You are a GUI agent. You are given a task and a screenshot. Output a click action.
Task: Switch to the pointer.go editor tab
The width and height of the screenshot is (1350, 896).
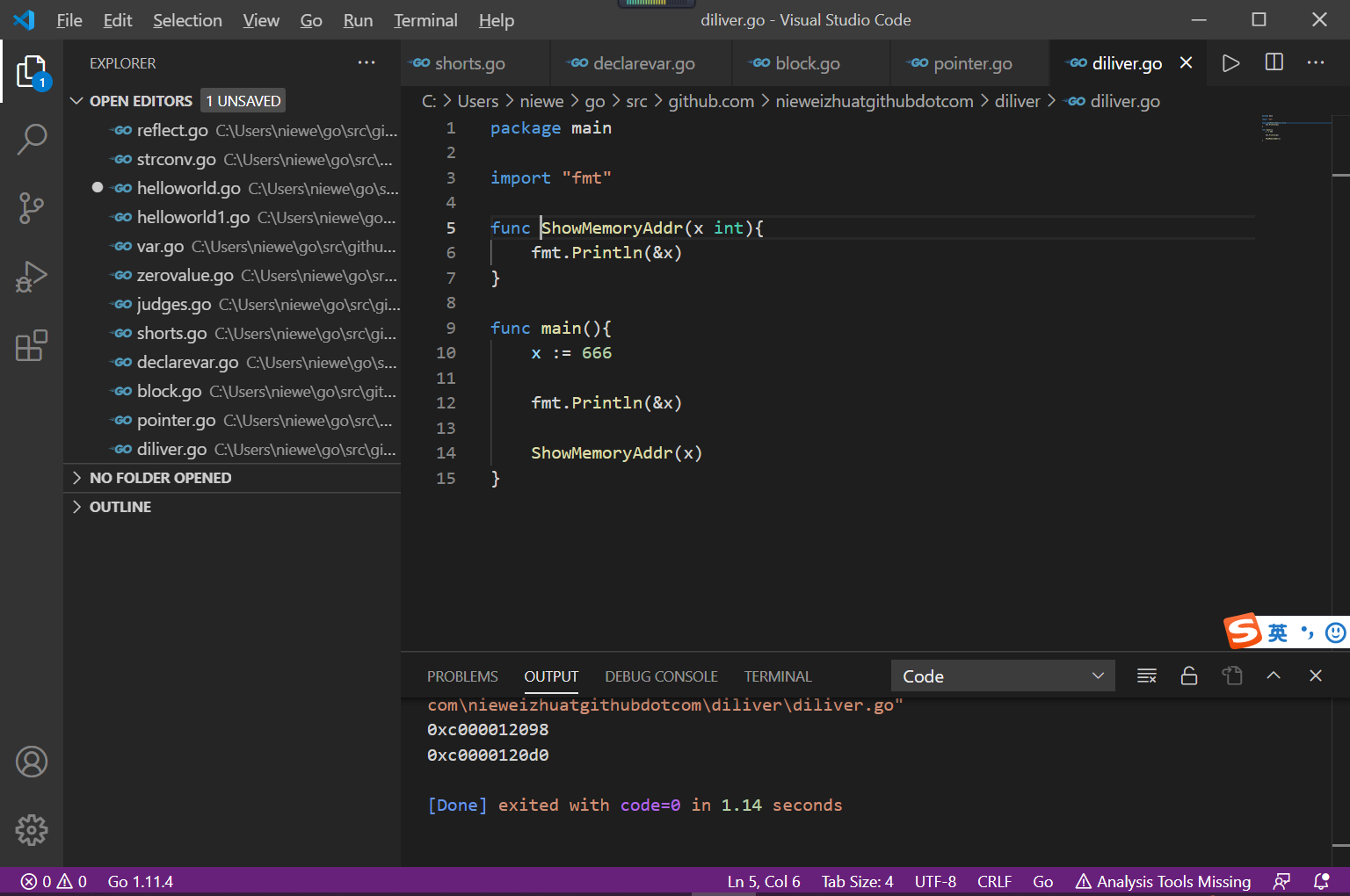(x=969, y=63)
